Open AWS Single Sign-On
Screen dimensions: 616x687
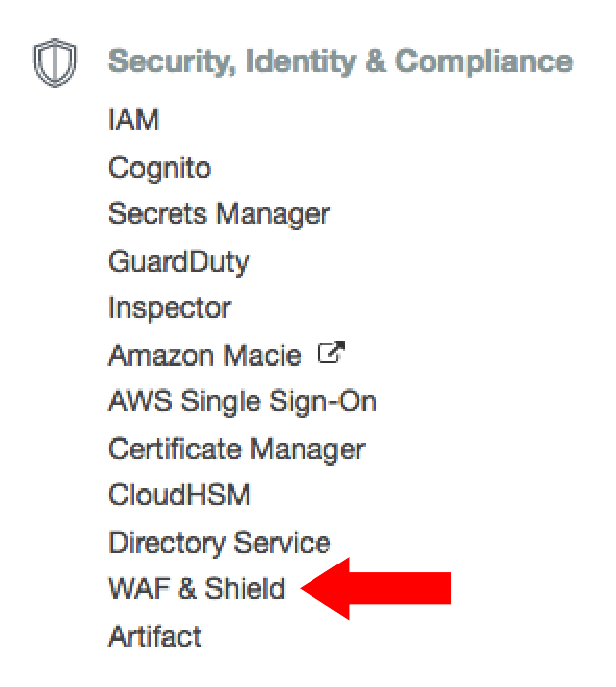pyautogui.click(x=242, y=402)
